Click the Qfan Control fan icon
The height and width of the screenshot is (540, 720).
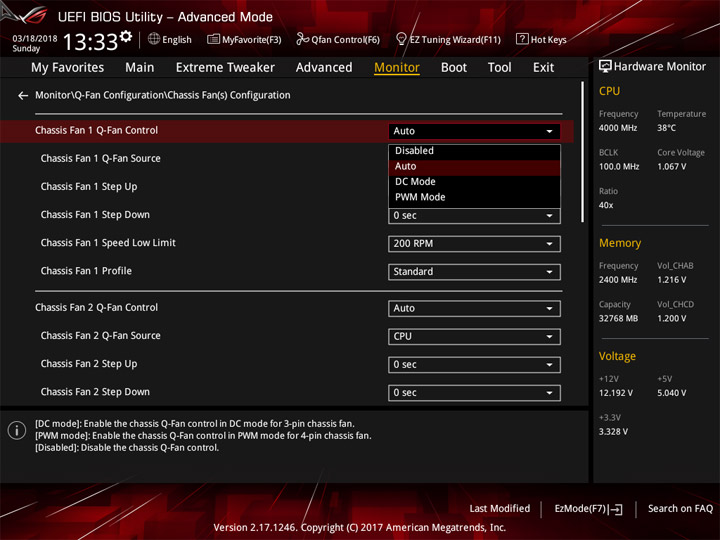302,39
